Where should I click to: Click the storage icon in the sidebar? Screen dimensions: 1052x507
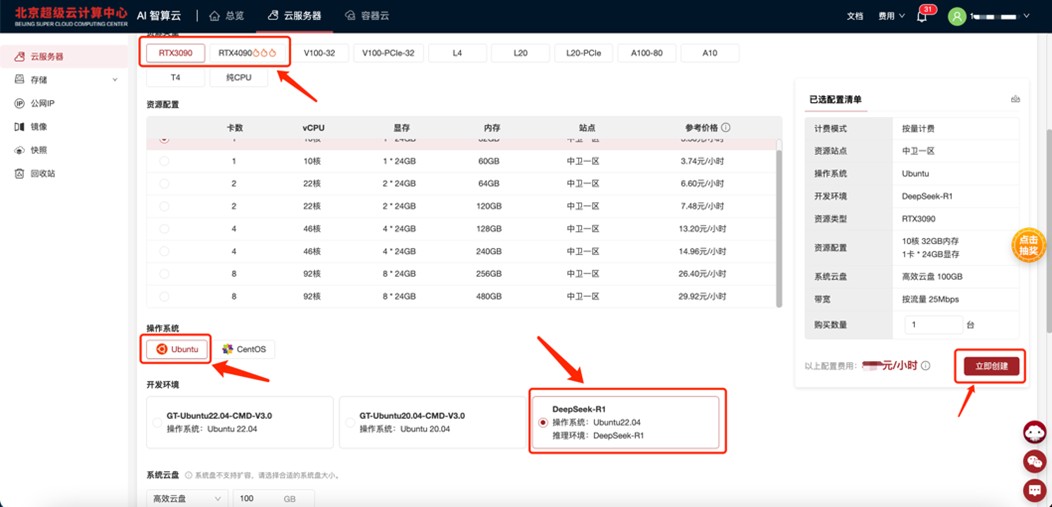pos(19,80)
